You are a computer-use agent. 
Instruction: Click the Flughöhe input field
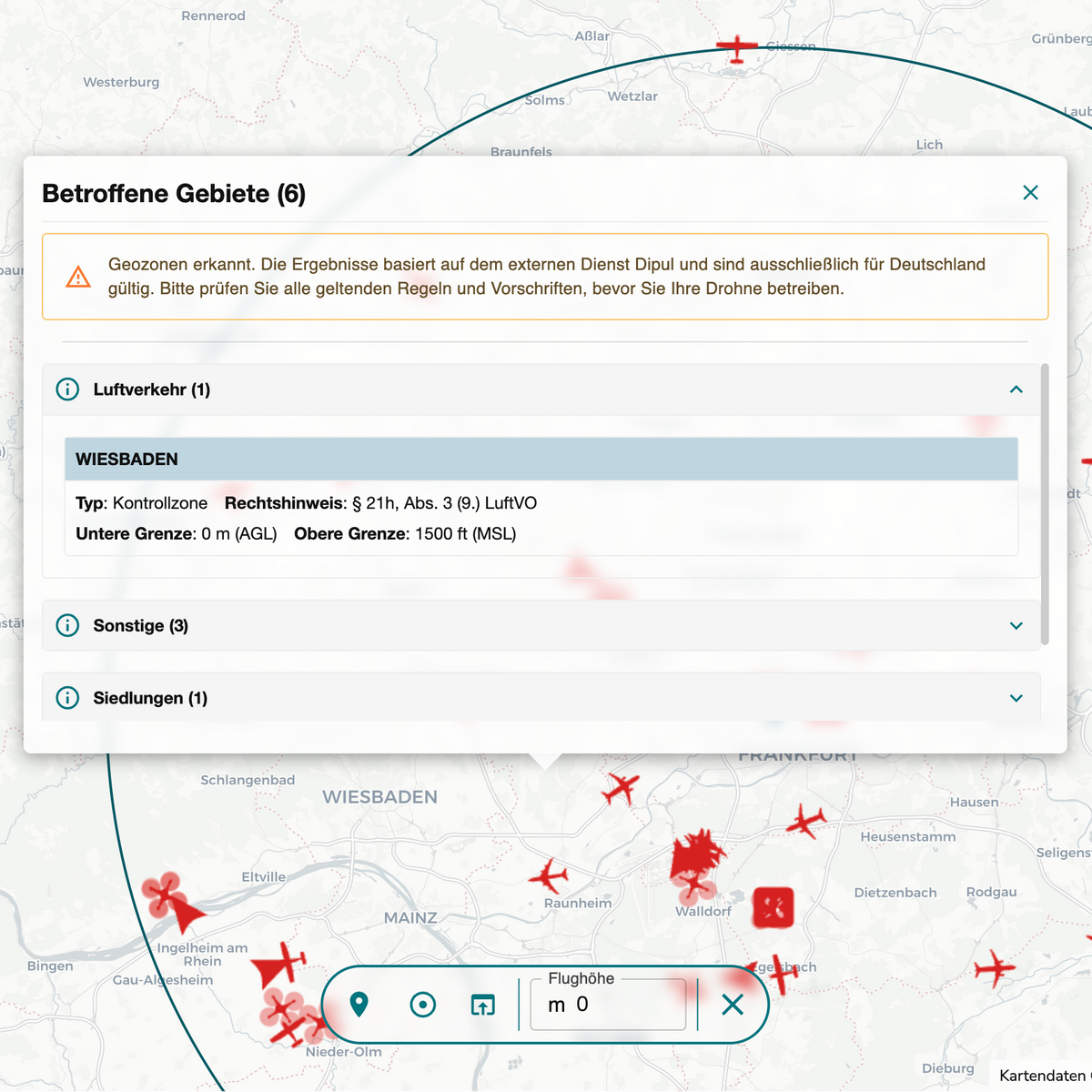pos(608,1005)
